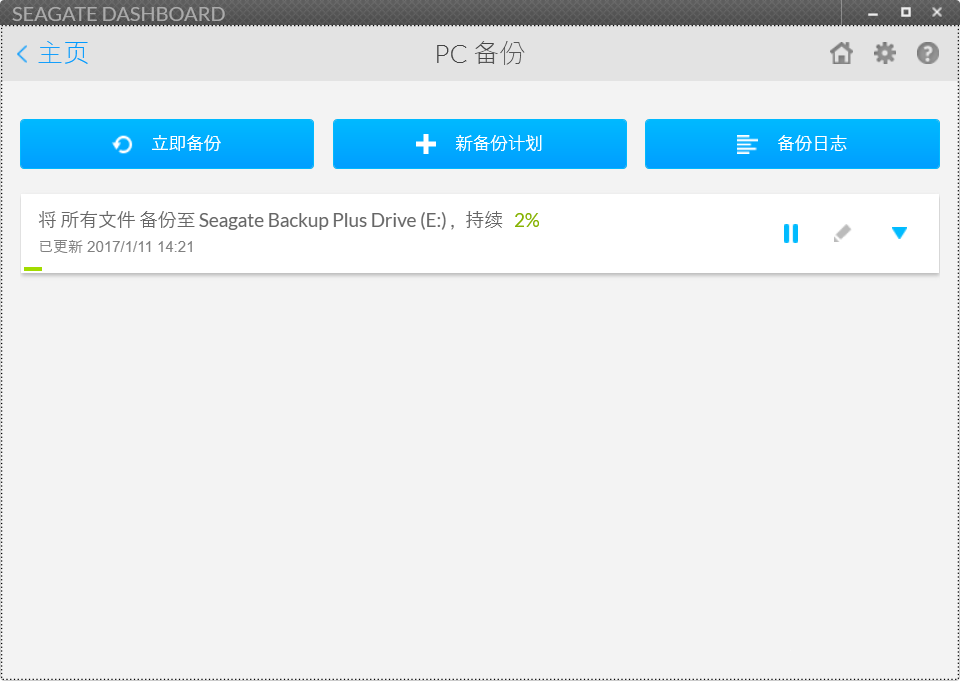Click the PC 备份 page title
This screenshot has width=960, height=681.
click(x=479, y=54)
